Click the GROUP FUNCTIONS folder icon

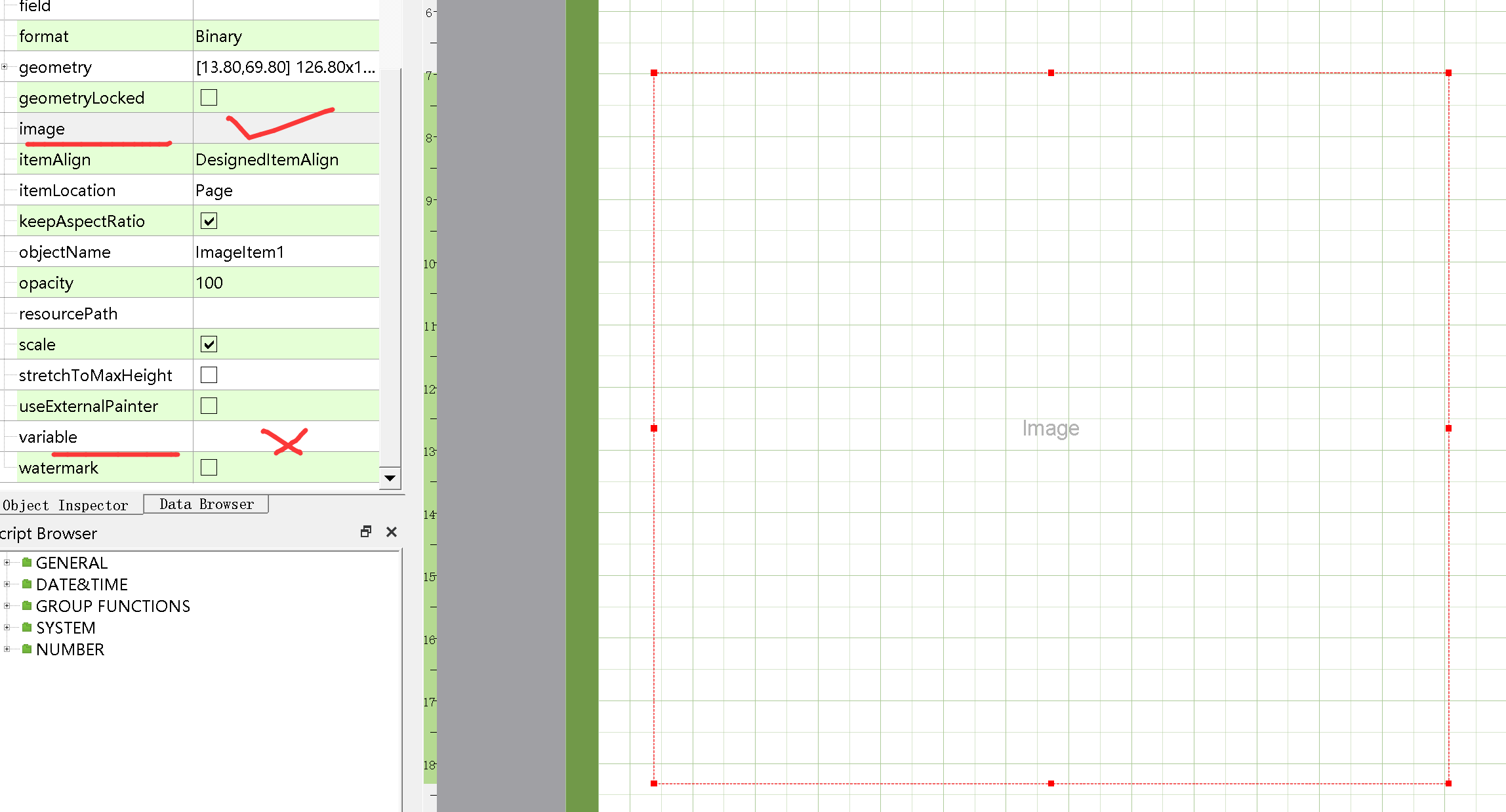click(26, 605)
